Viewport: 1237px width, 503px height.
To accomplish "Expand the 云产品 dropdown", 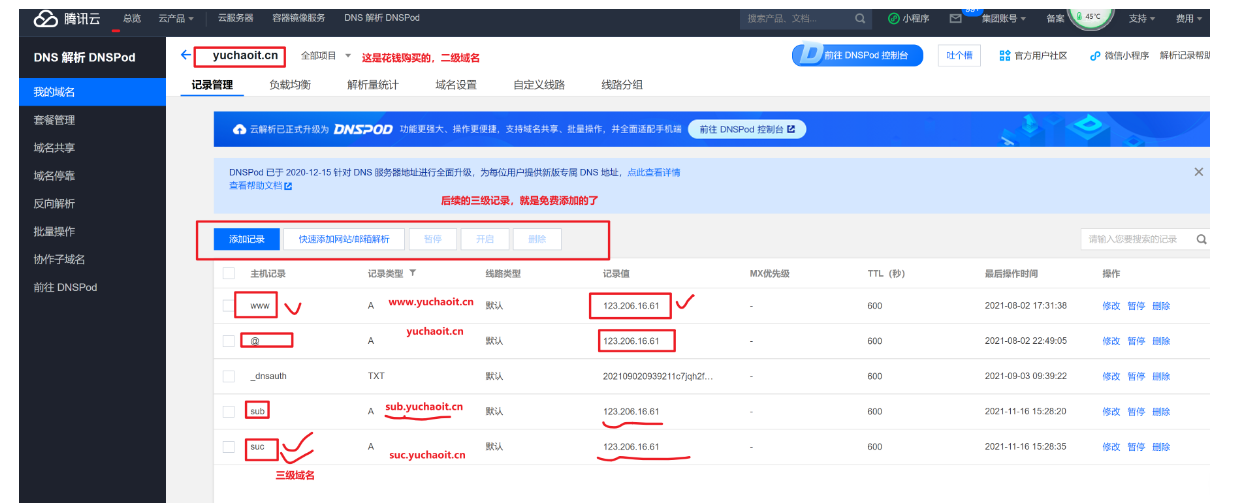I will 176,19.
